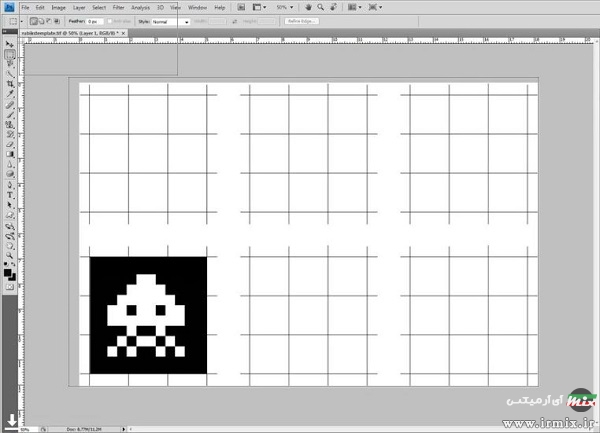Screen dimensions: 600x433
Task: Select the Quick Selection wand tool
Action: pyautogui.click(x=10, y=74)
